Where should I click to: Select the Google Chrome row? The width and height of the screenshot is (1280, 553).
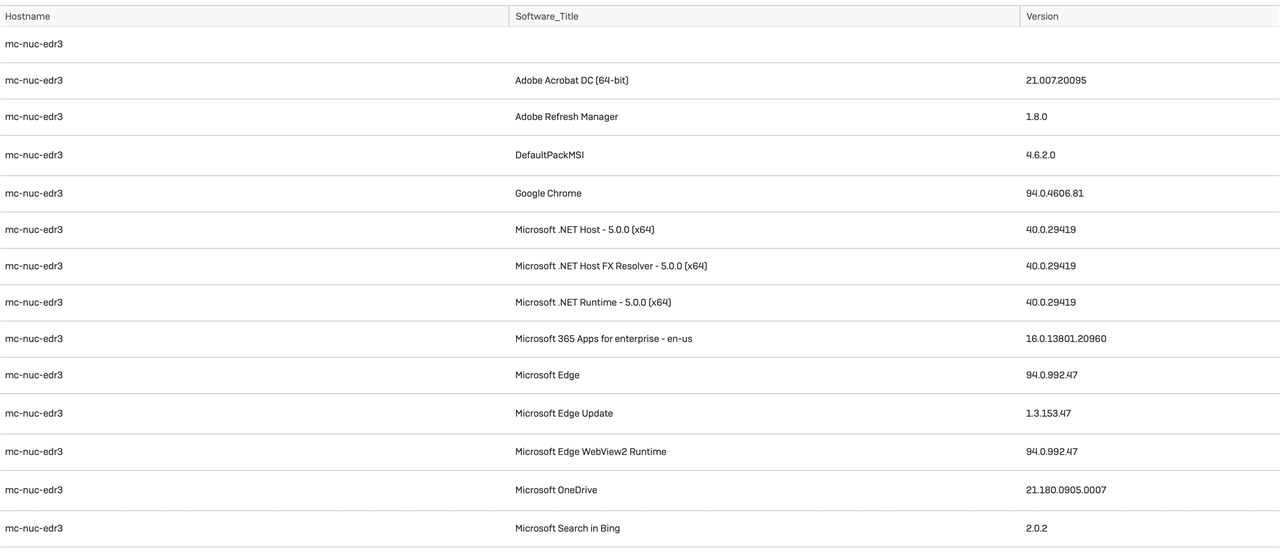pos(640,194)
